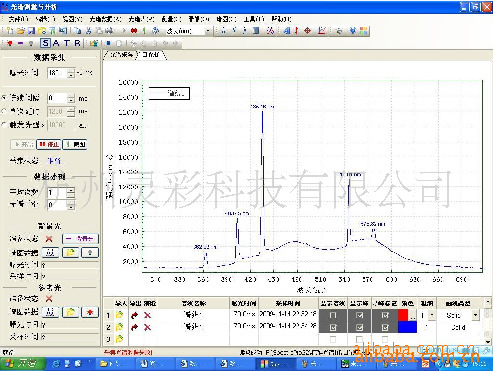The image size is (493, 371).
Task: Switch to the second chart tab
Action: point(151,55)
